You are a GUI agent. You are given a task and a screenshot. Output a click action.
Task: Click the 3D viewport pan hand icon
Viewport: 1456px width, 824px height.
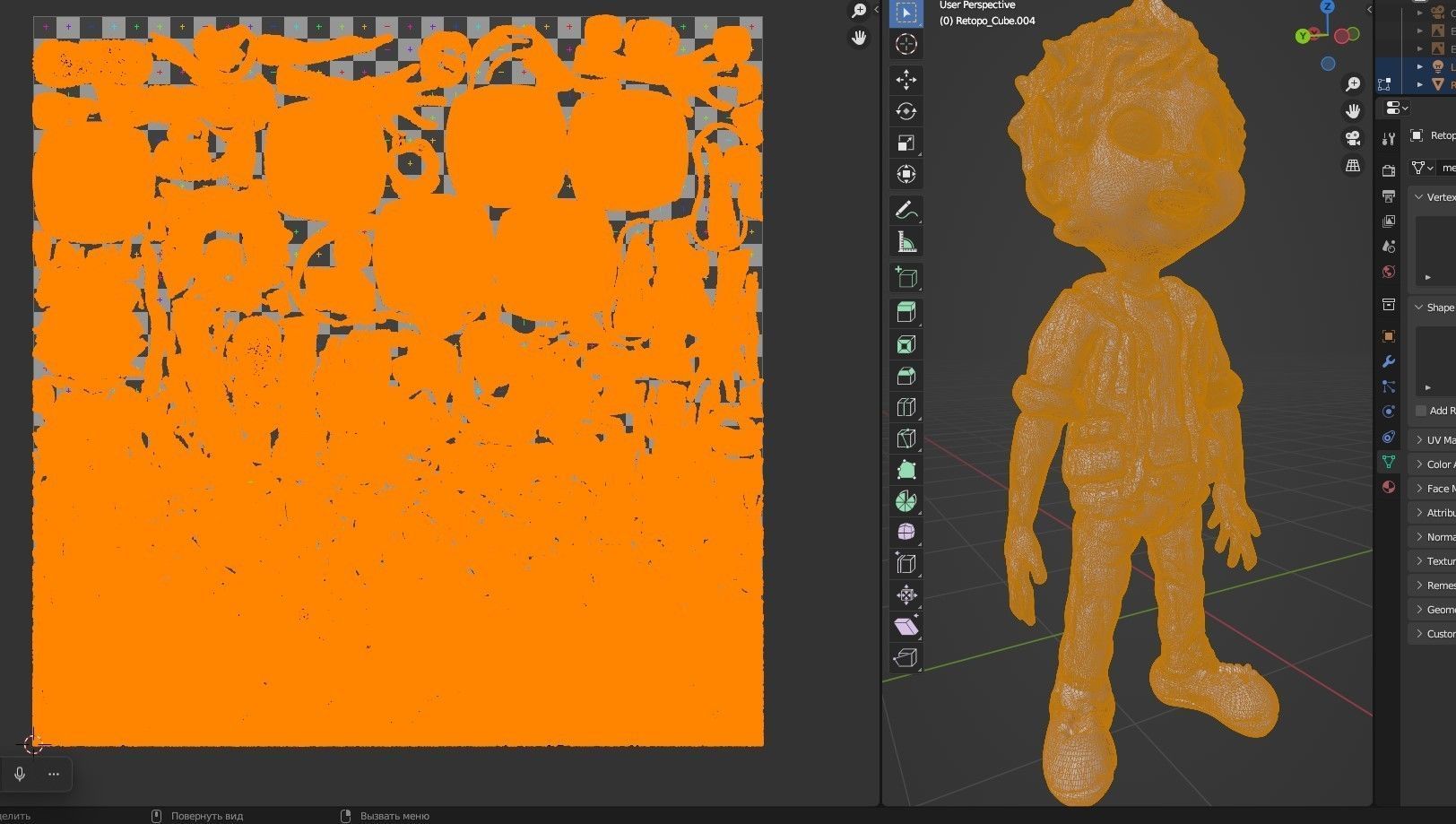(x=1353, y=111)
